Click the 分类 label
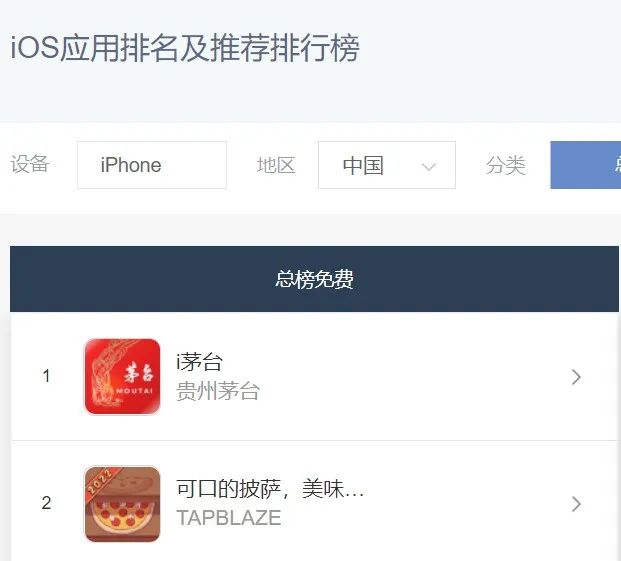 (x=505, y=165)
